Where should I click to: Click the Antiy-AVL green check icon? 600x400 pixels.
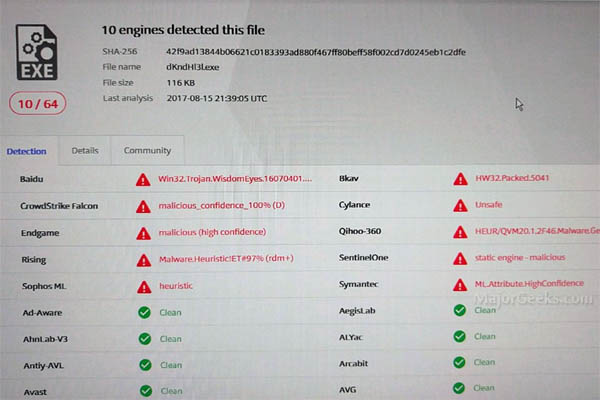[x=145, y=365]
